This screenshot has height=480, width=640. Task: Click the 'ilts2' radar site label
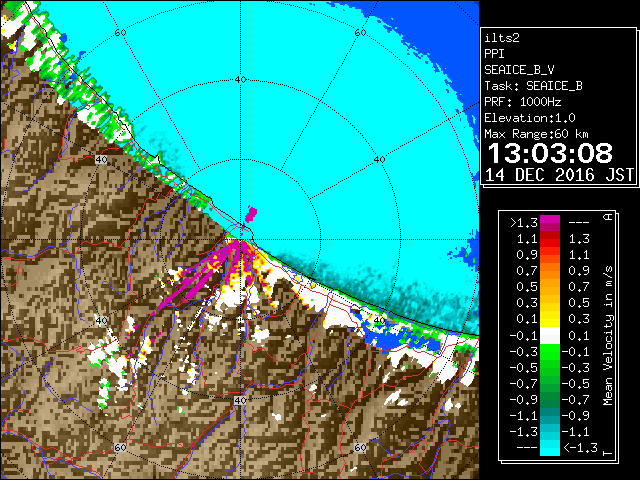(502, 38)
